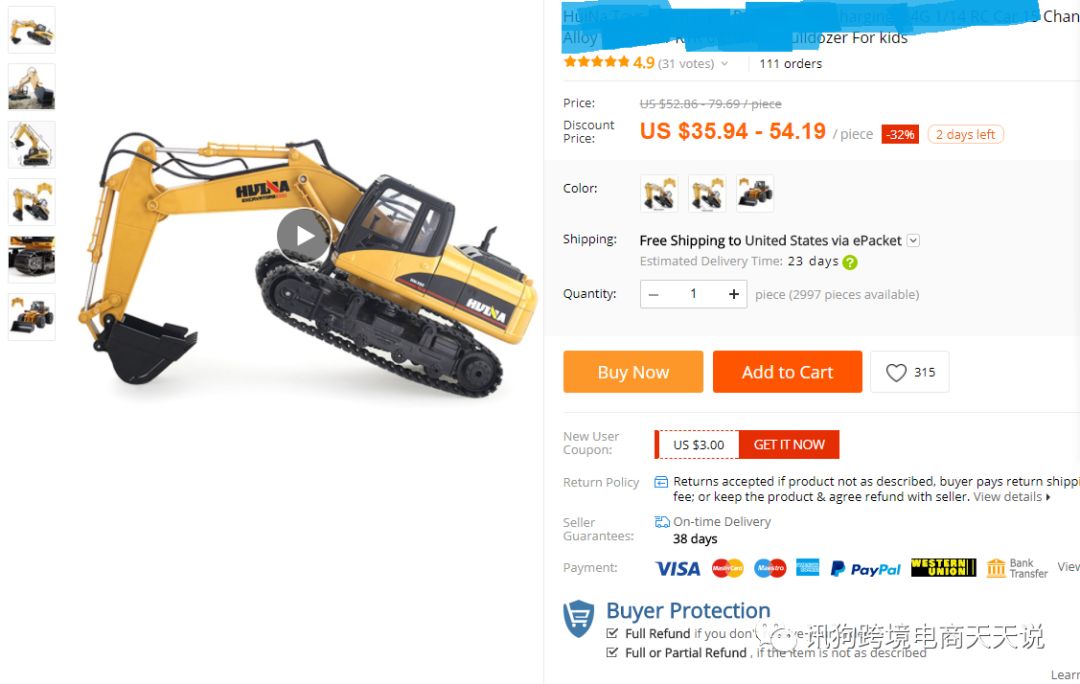The image size is (1080, 684).
Task: Claim the coupon with GET IT NOW
Action: point(789,444)
